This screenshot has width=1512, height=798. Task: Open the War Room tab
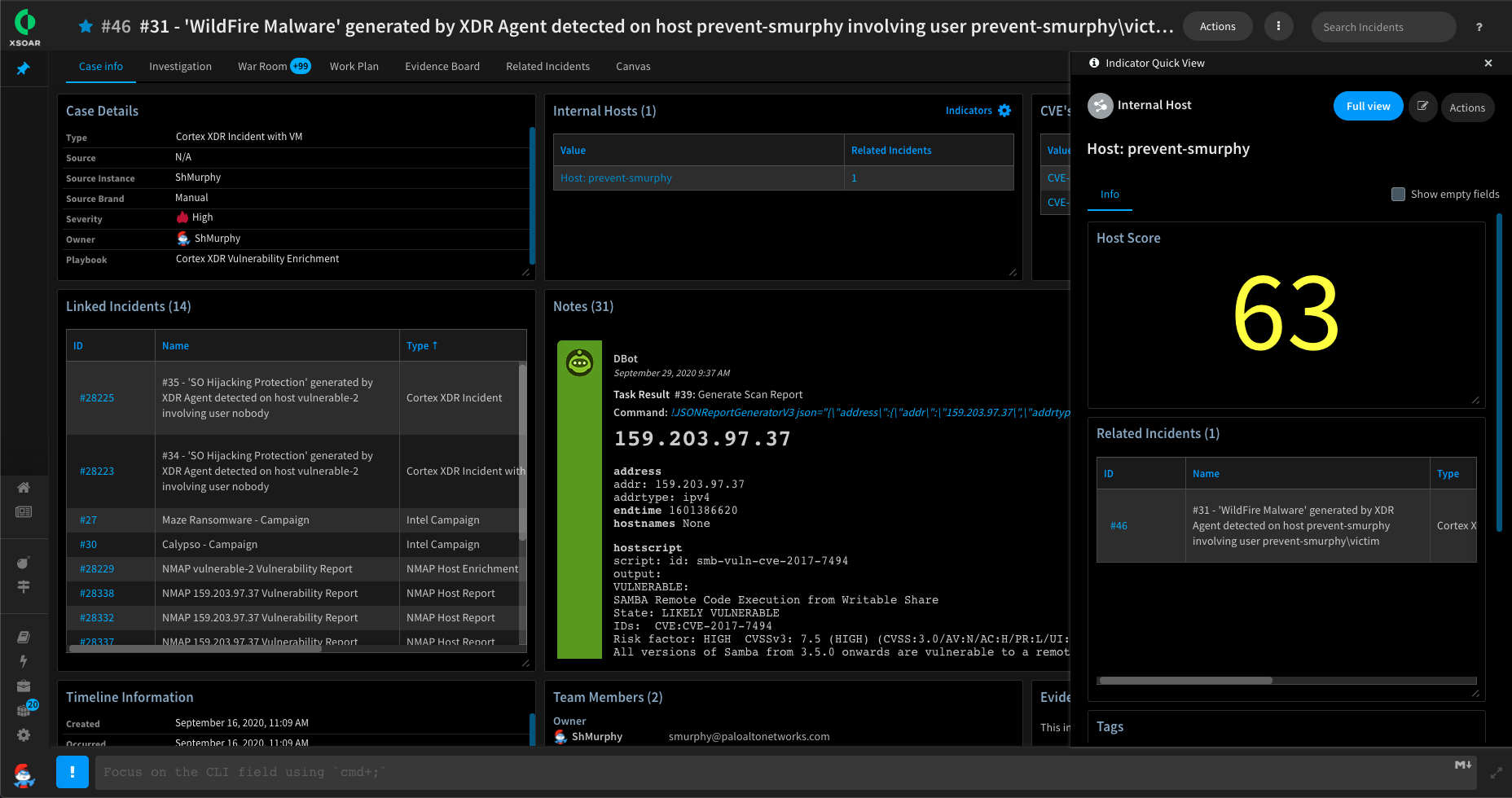click(274, 67)
